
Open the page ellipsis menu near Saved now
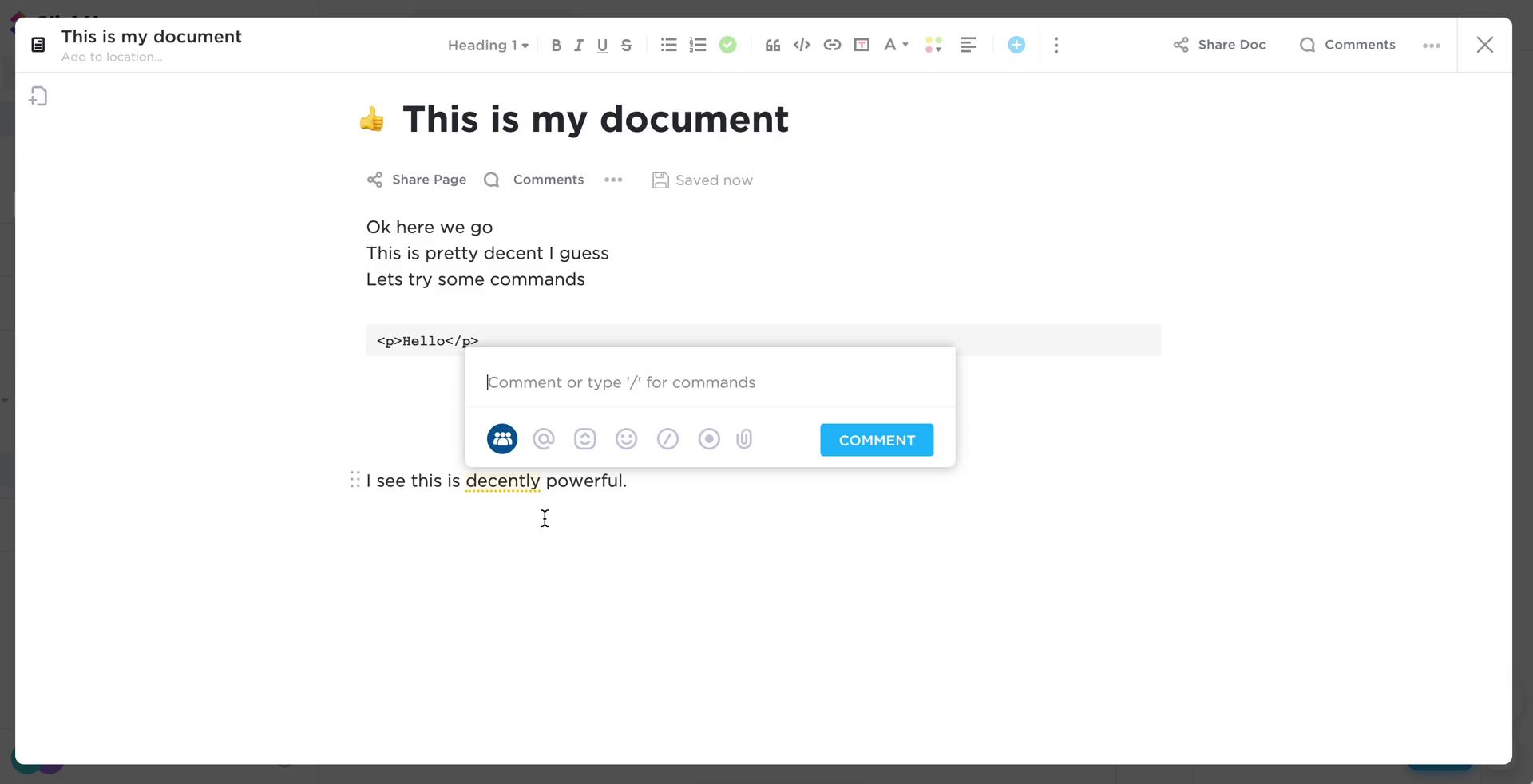tap(613, 180)
